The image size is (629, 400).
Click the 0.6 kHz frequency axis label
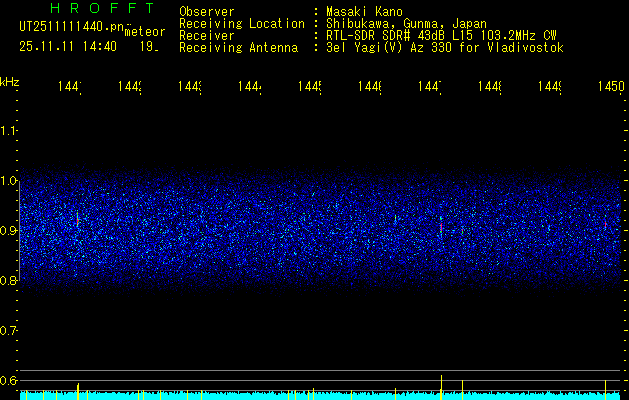point(8,380)
